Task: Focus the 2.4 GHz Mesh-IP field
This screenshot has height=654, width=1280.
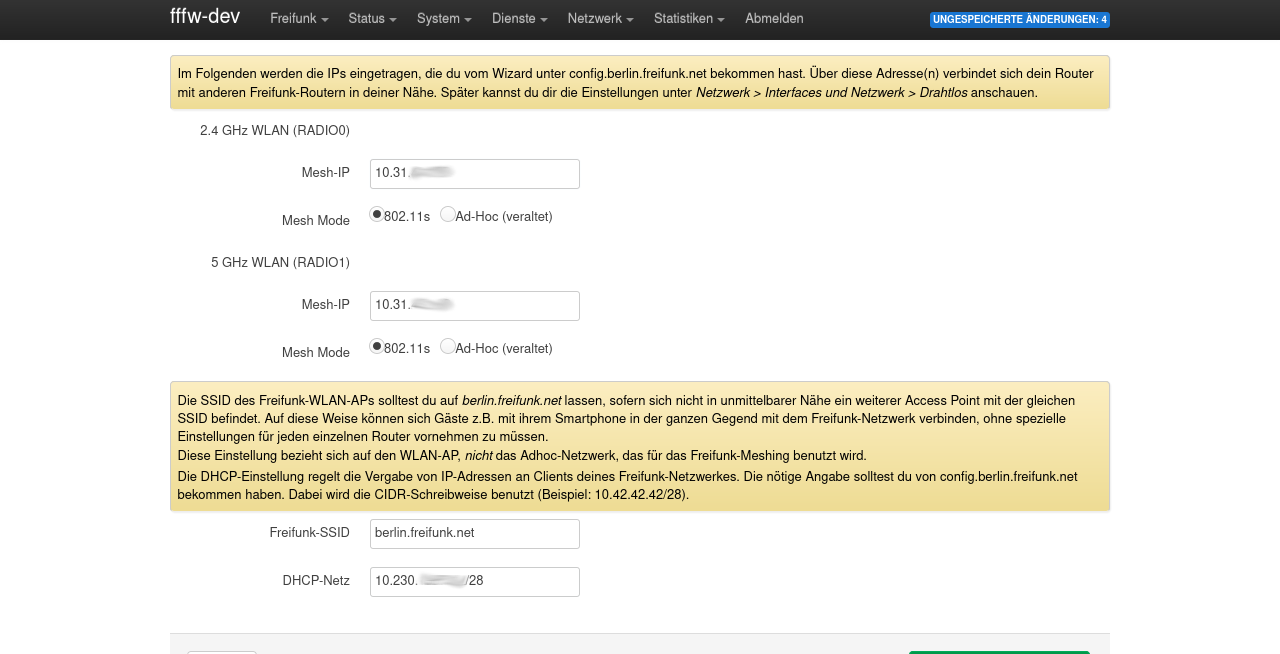Action: [x=474, y=173]
